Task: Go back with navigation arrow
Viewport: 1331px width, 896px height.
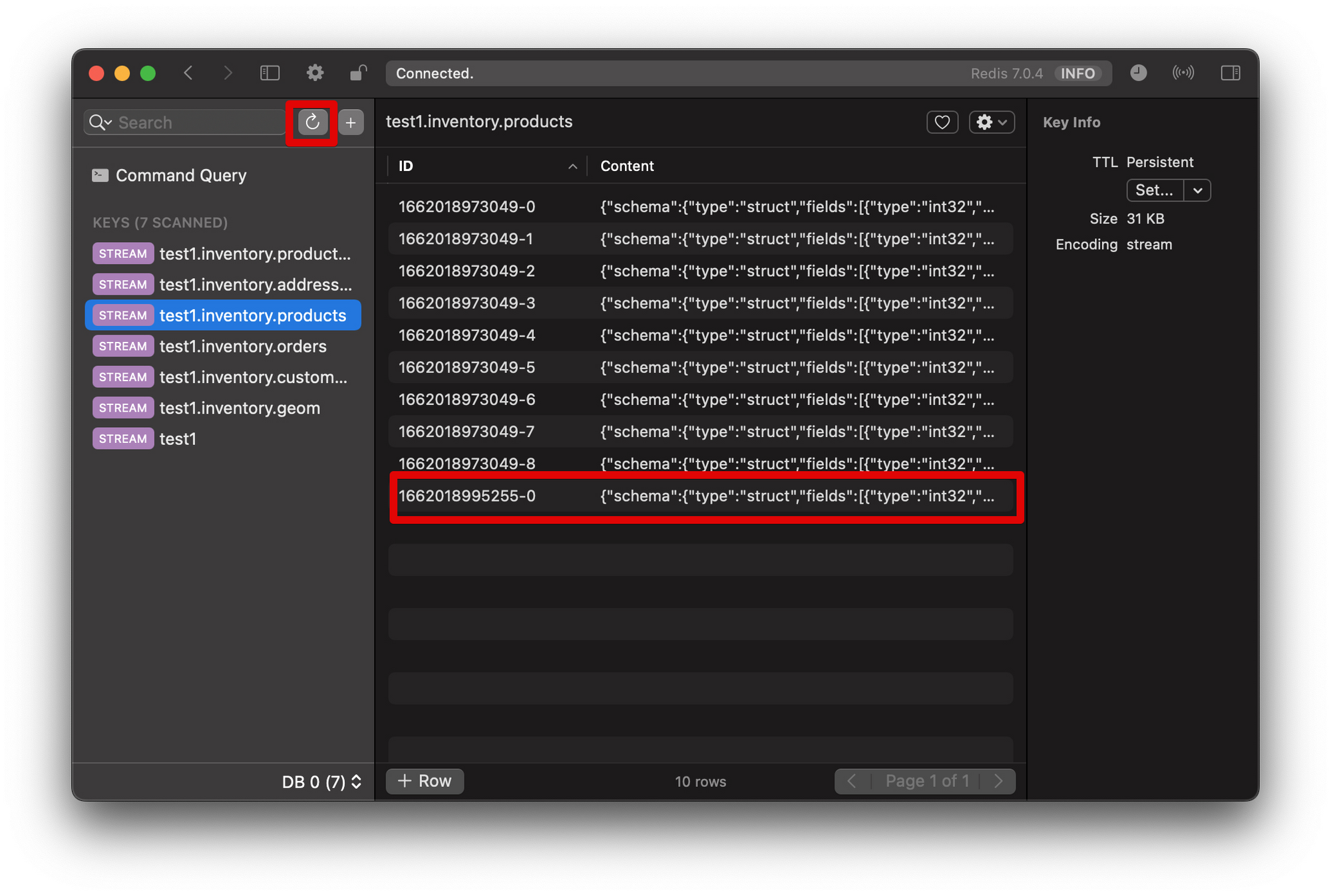Action: pos(189,73)
